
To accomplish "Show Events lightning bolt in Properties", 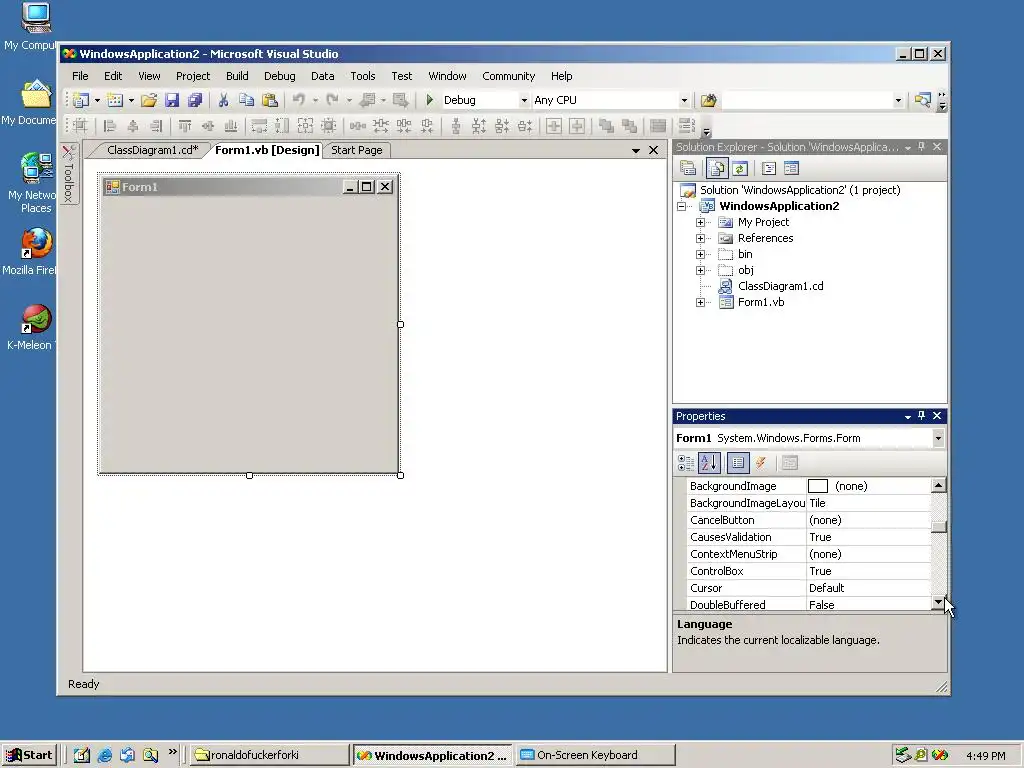I will (761, 463).
